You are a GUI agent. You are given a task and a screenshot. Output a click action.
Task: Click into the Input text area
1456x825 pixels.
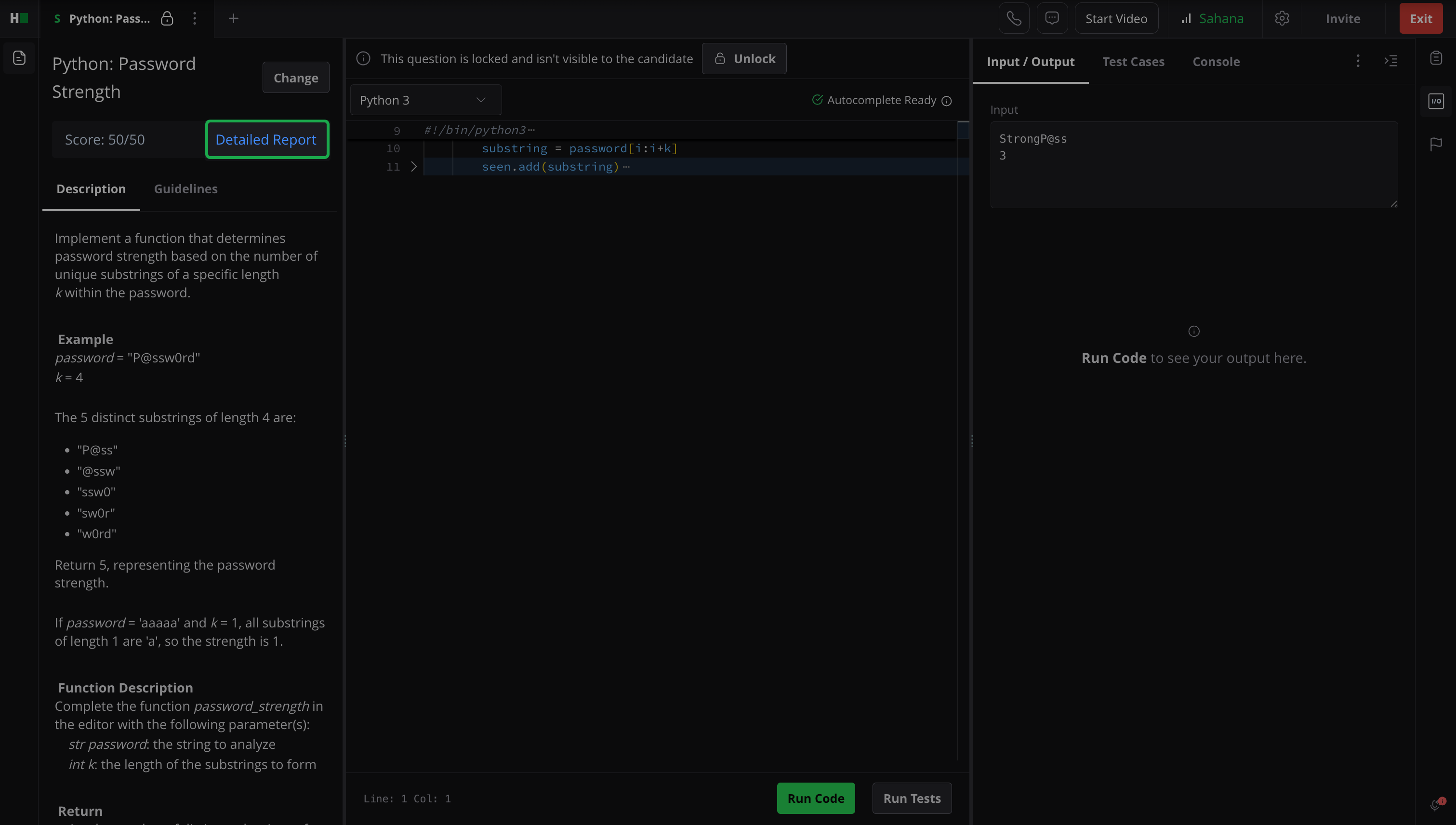click(x=1193, y=164)
